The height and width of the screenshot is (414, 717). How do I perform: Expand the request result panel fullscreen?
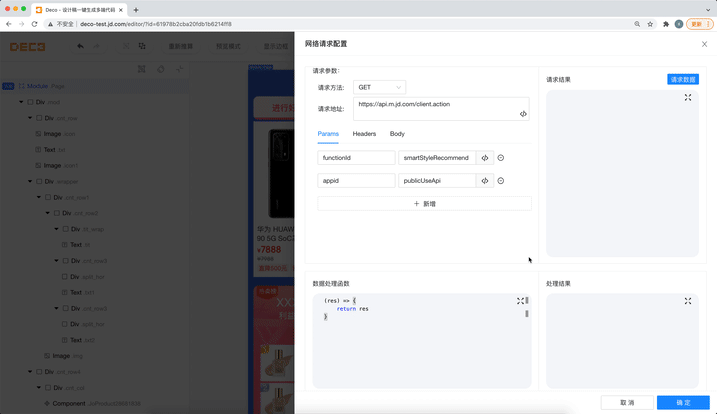click(x=688, y=97)
